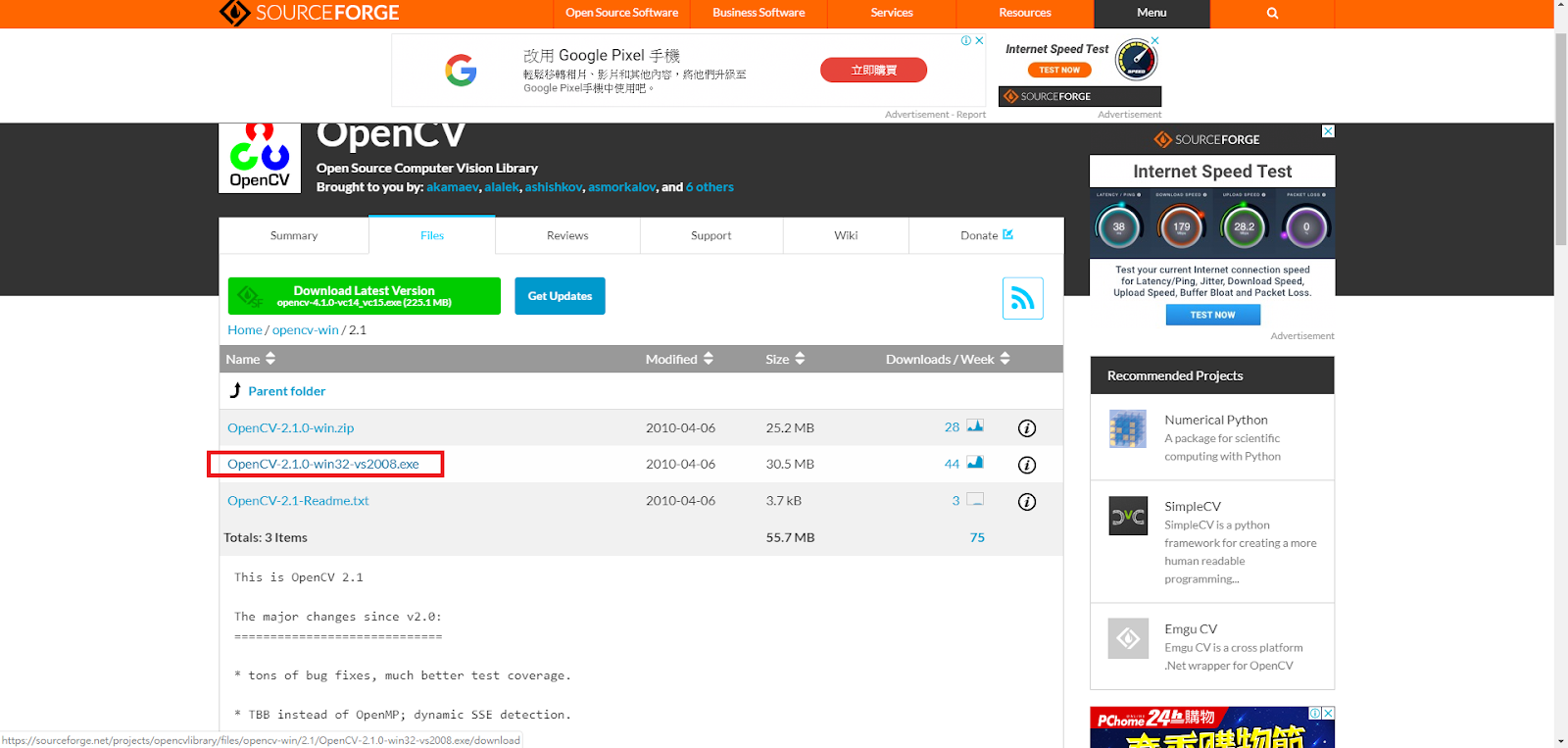Click the red buy-now button in Pixel ad

[873, 70]
